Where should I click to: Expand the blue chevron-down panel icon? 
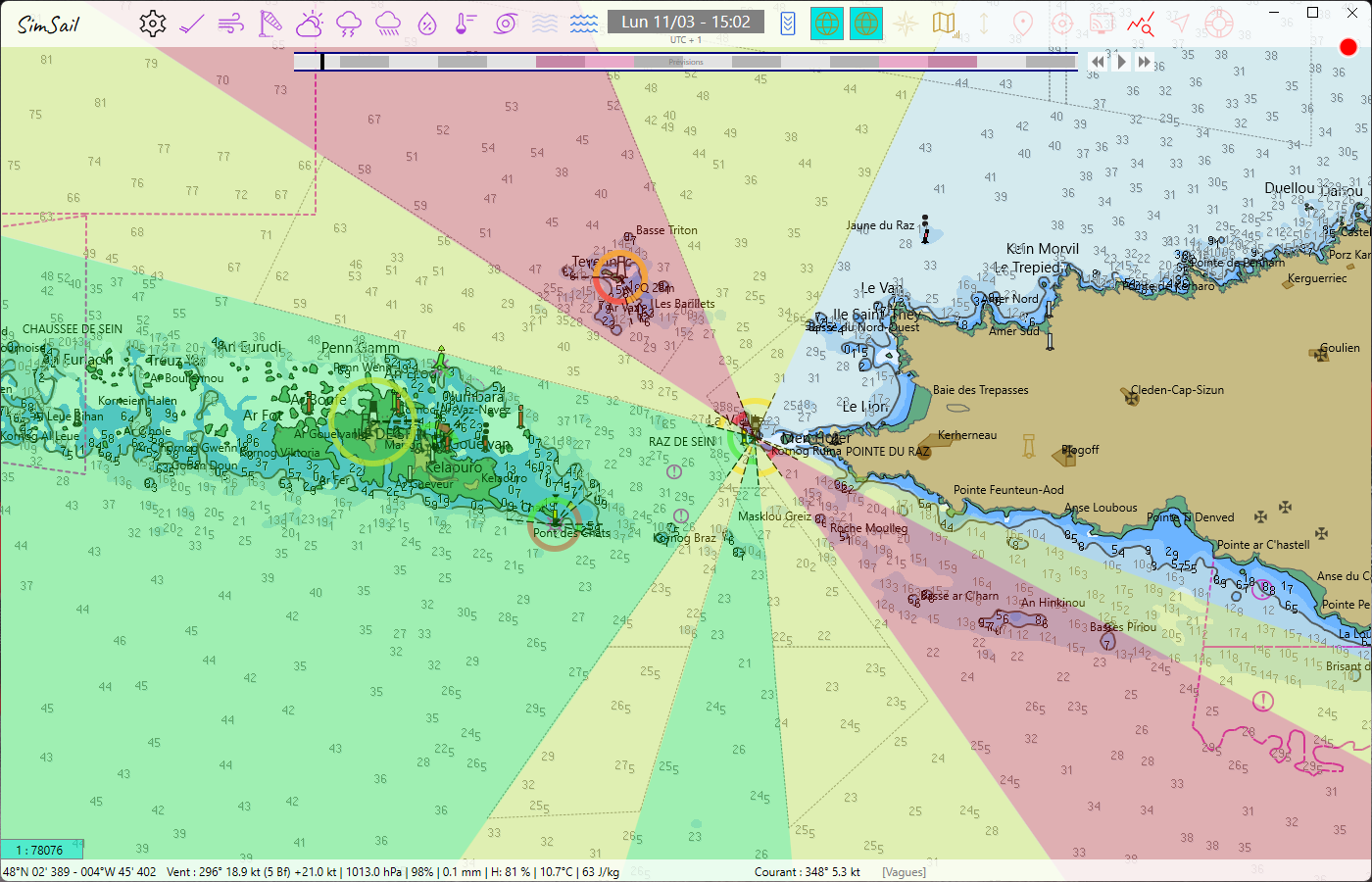tap(788, 24)
